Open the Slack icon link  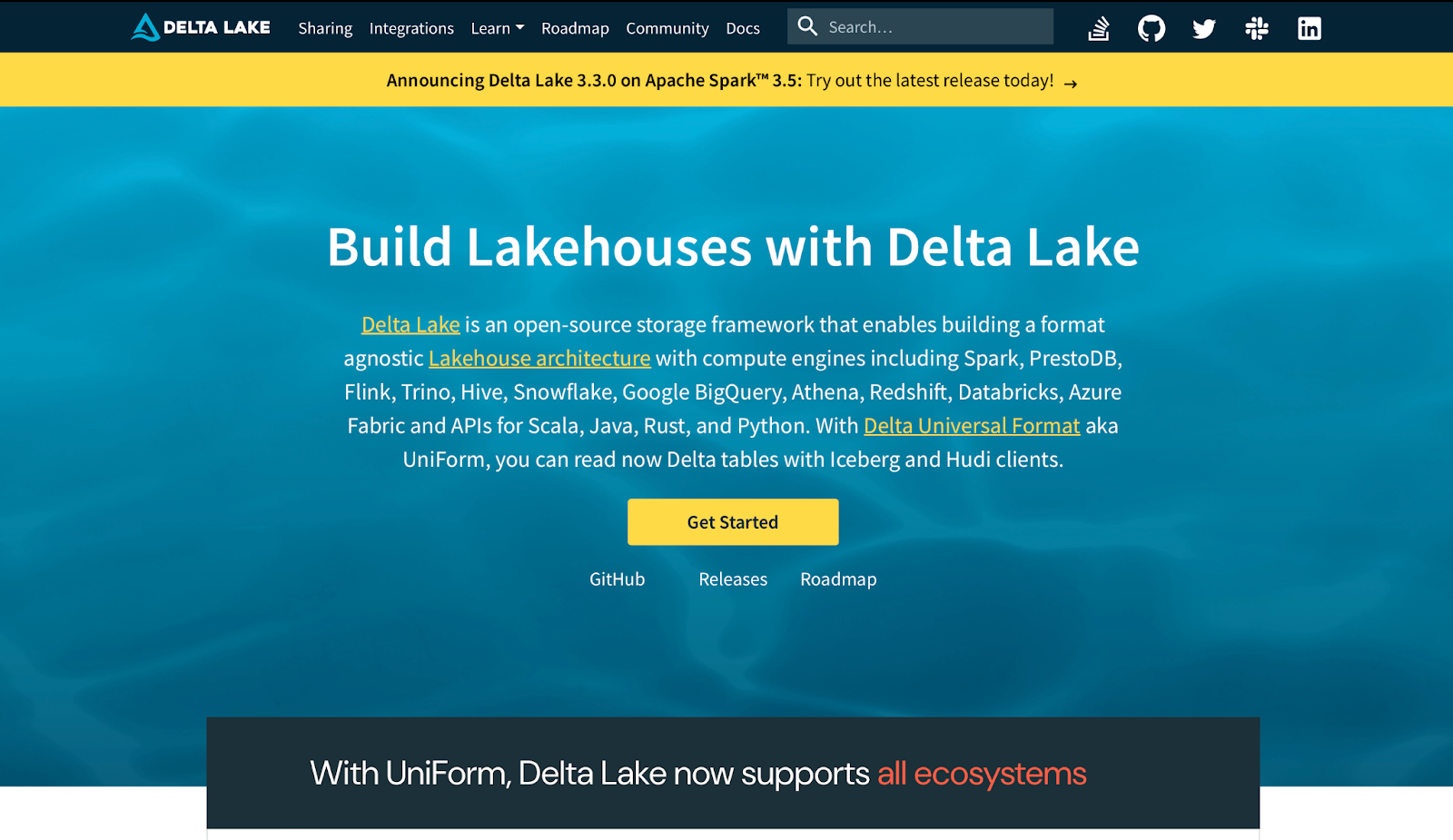click(x=1257, y=28)
